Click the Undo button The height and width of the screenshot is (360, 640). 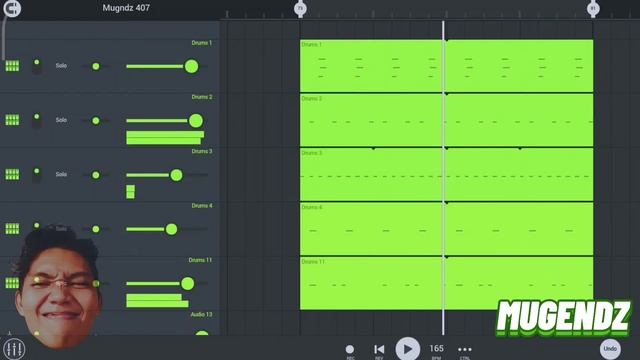point(610,349)
